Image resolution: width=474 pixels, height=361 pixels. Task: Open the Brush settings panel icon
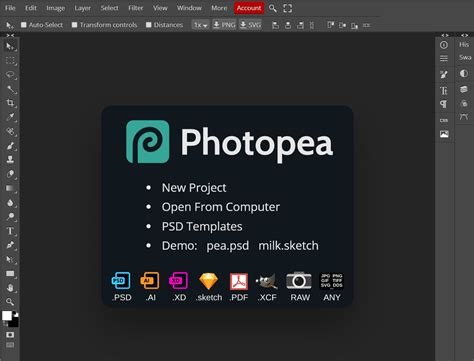[x=444, y=75]
